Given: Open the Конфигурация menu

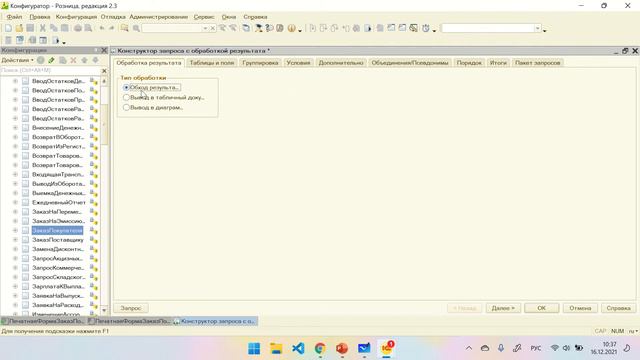Looking at the screenshot, I should [x=76, y=17].
